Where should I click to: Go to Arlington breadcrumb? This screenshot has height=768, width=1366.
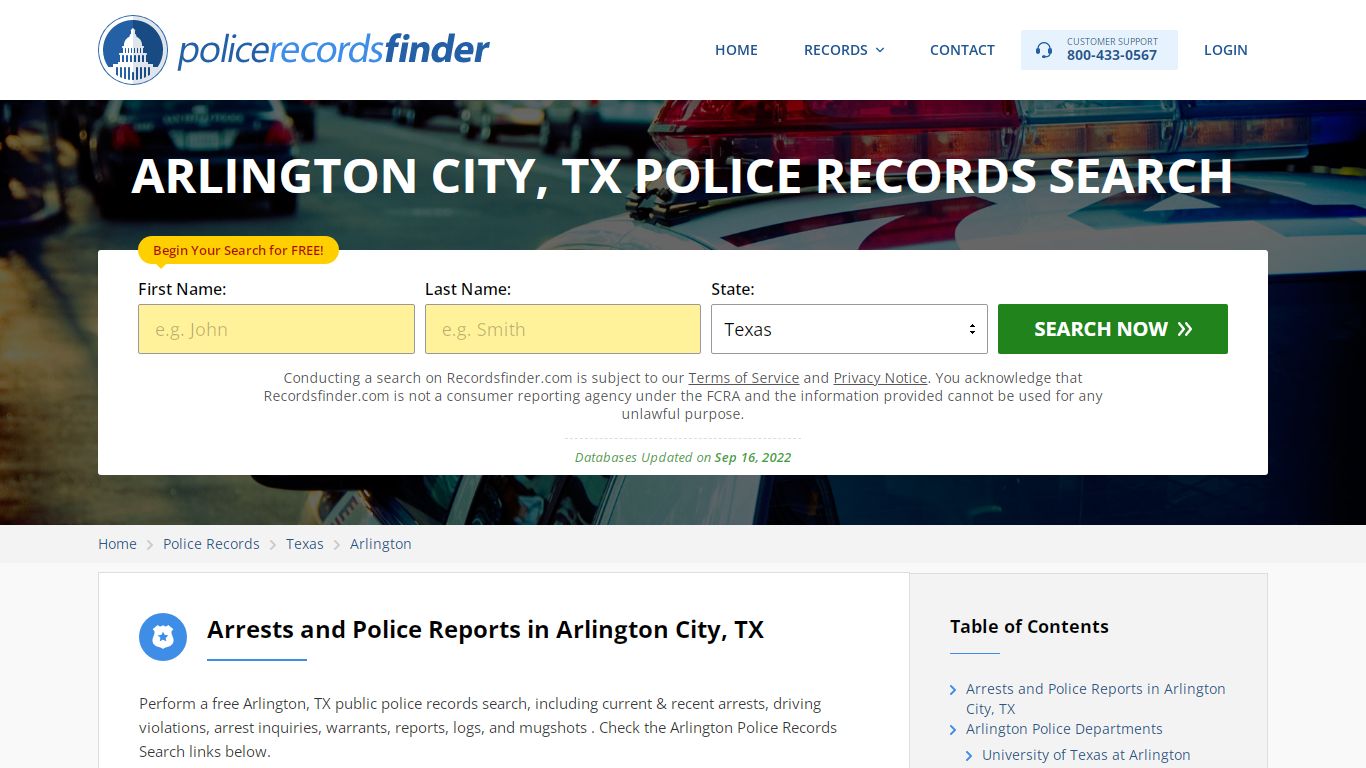coord(381,544)
